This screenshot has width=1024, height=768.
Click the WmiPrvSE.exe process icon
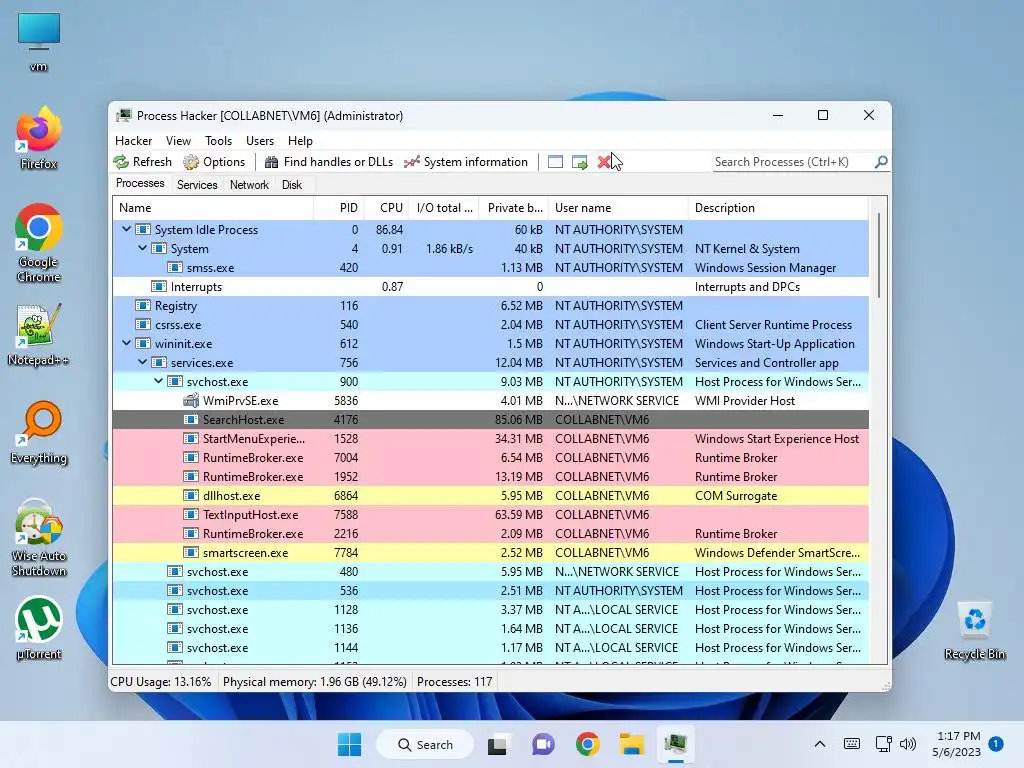click(x=191, y=400)
